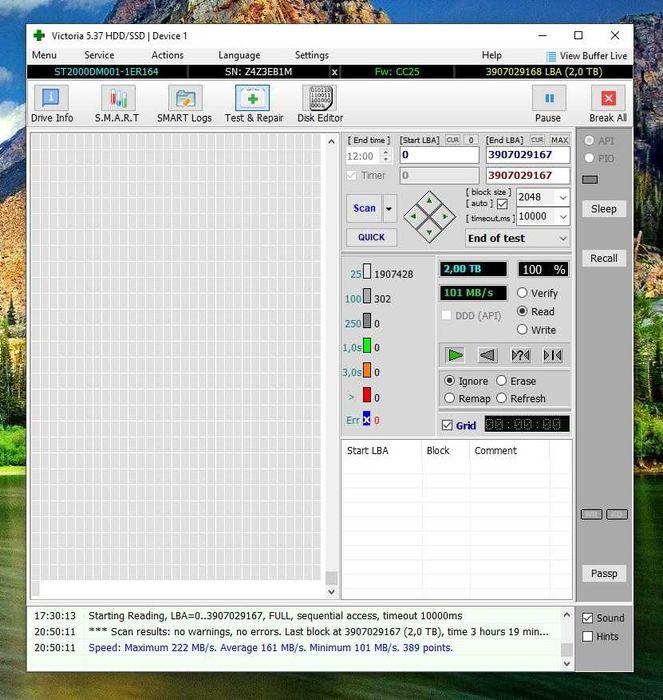
Task: Click the green 1,0s block color indicator
Action: (367, 346)
